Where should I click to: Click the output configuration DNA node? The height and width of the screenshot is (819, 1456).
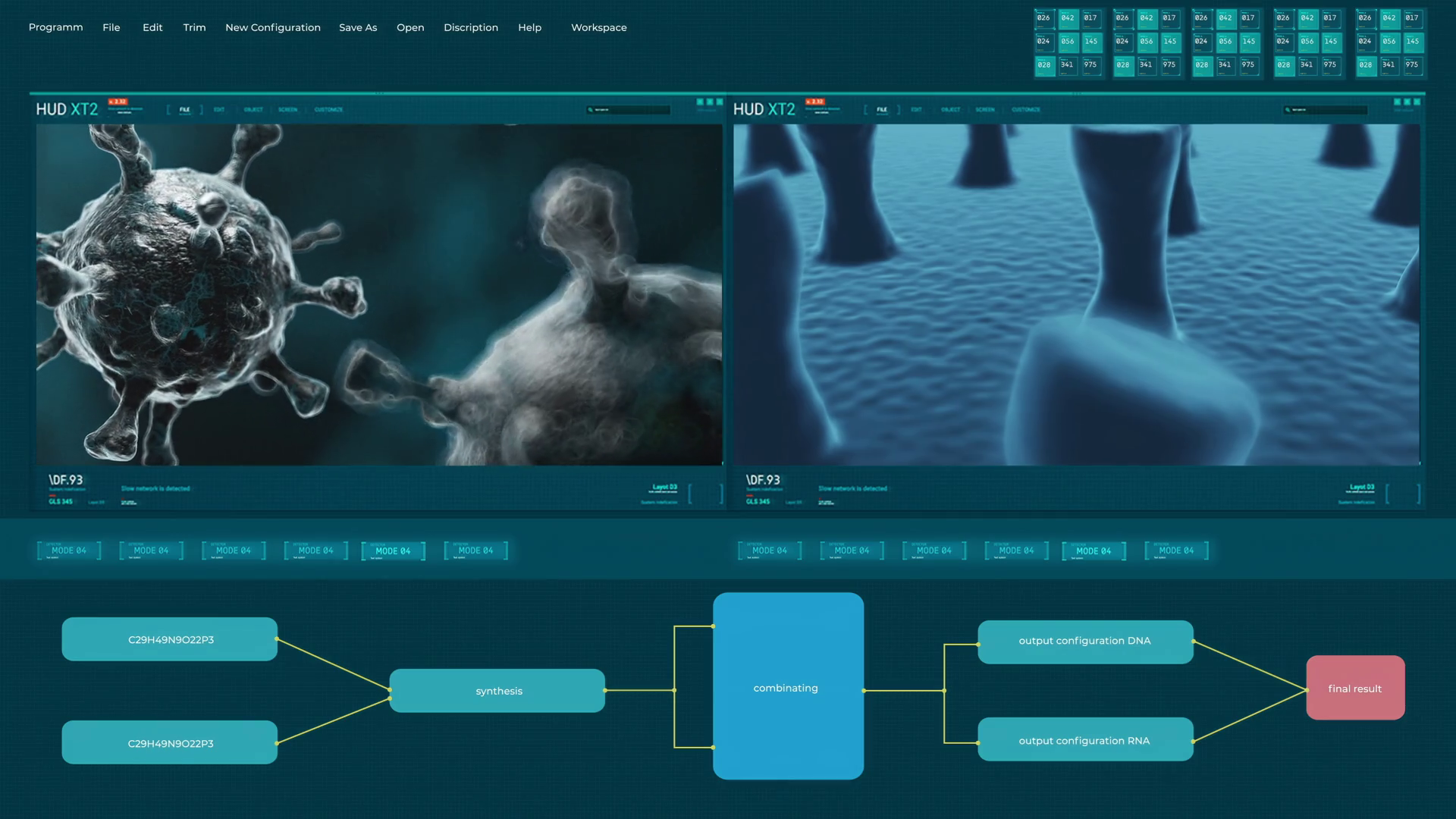pos(1085,642)
